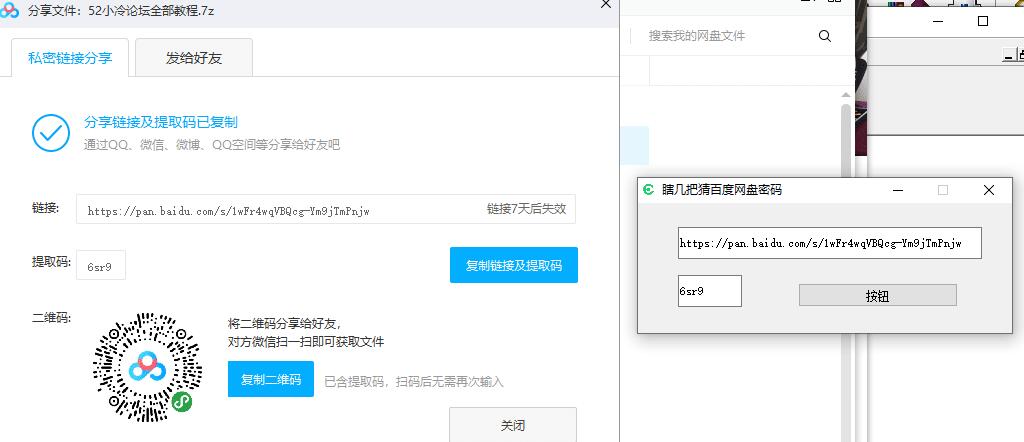Image resolution: width=1024 pixels, height=442 pixels.
Task: Click the 6sr9 code box in guess-password window
Action: (x=710, y=291)
